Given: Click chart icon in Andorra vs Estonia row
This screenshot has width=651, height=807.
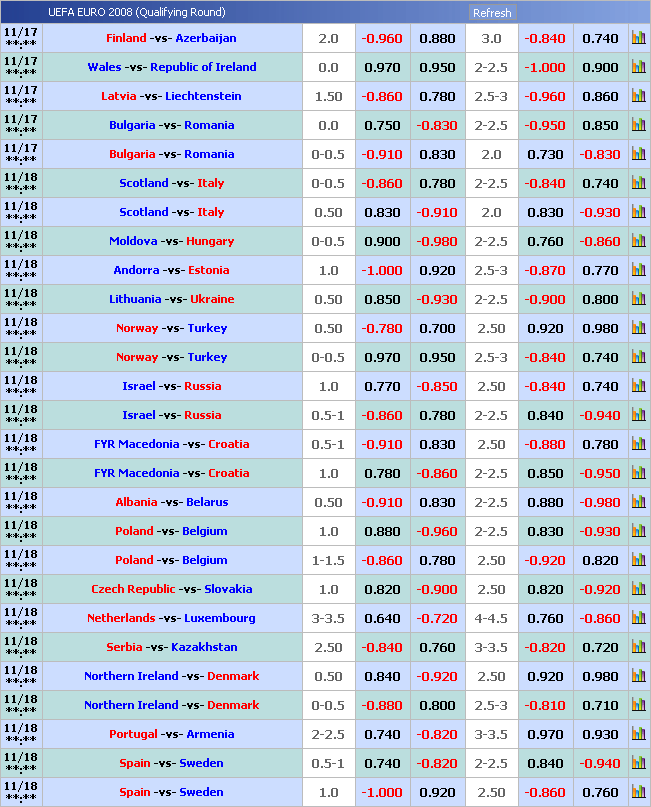Looking at the screenshot, I should coord(638,271).
